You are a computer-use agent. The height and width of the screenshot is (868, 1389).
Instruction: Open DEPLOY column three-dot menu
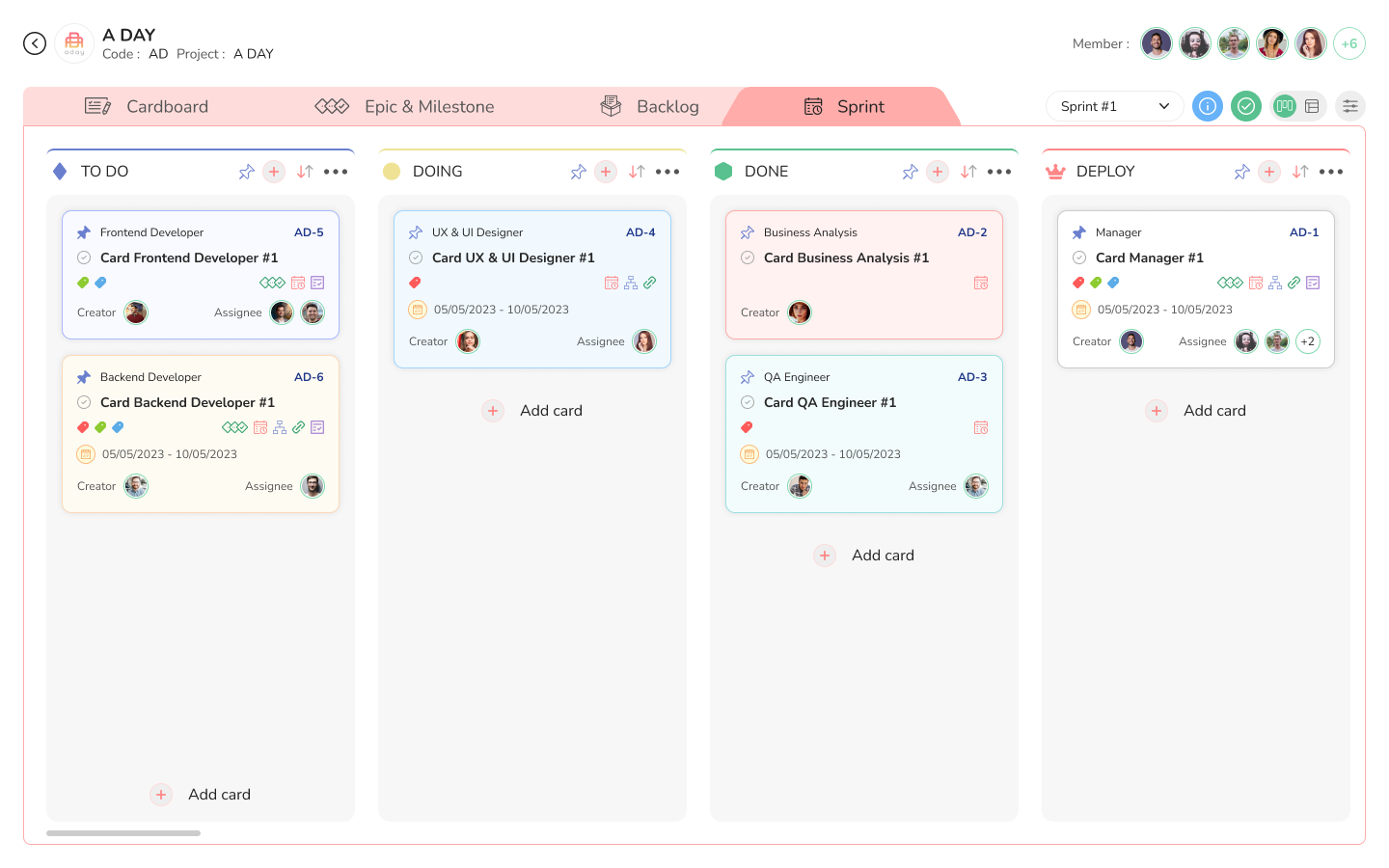click(1331, 172)
